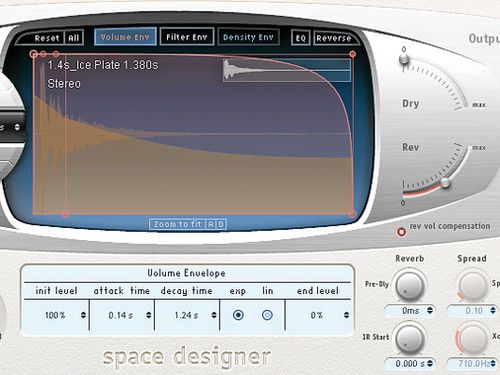The image size is (500, 375).
Task: Click the Pre-Dly 0ms stepper arrows
Action: (430, 311)
